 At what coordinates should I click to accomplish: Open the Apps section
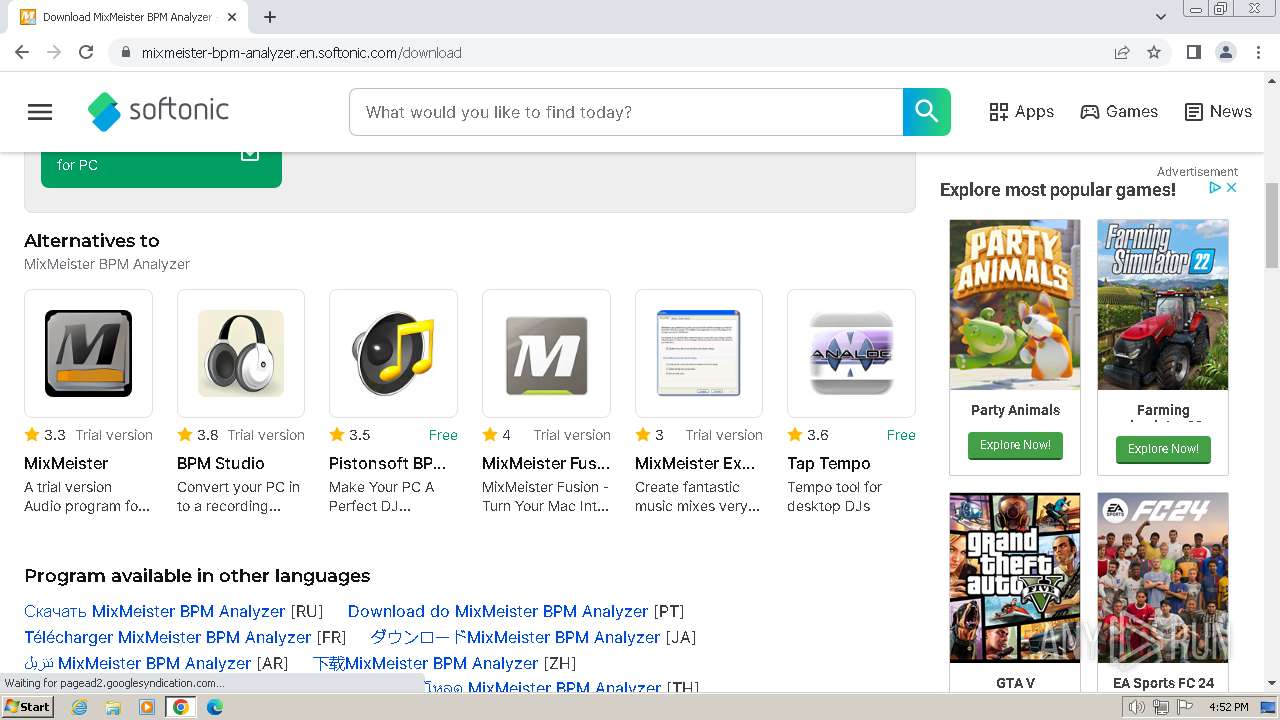pos(1021,112)
